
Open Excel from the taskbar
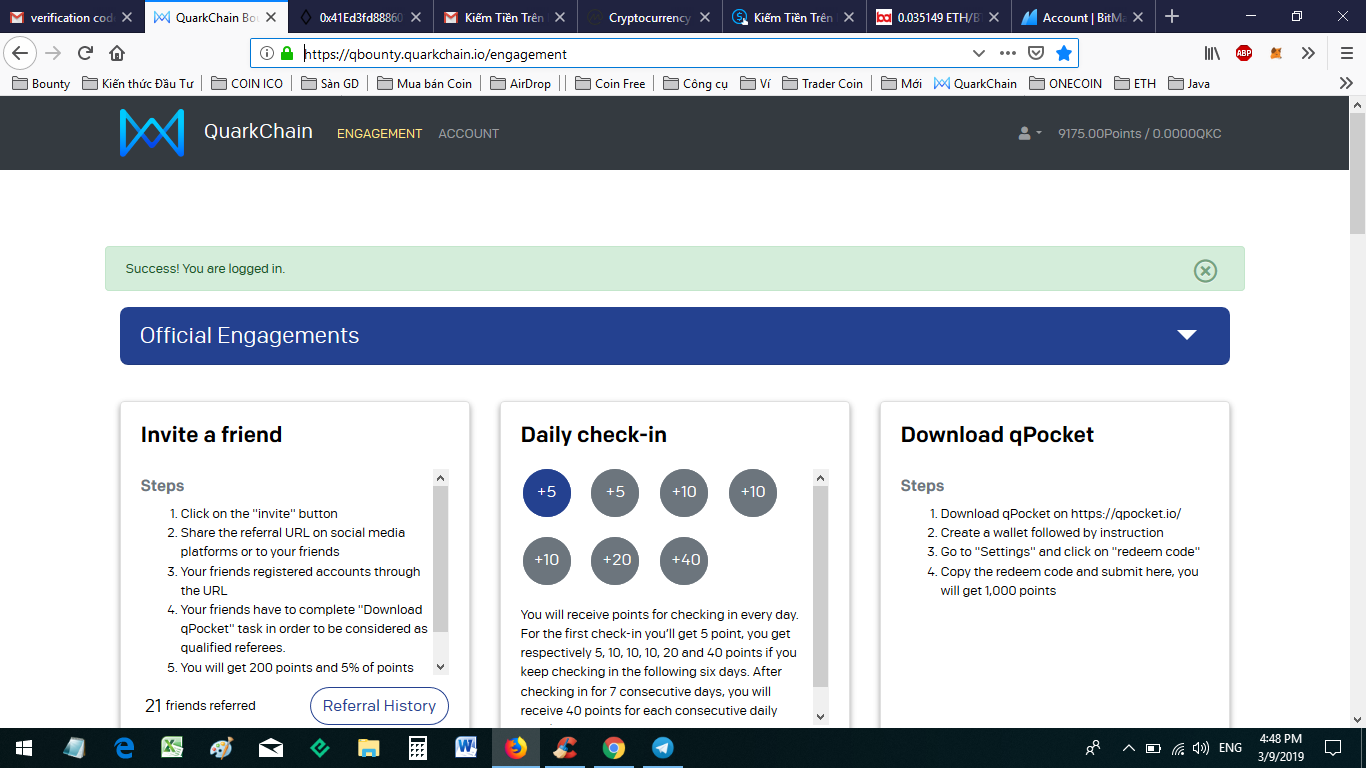173,747
